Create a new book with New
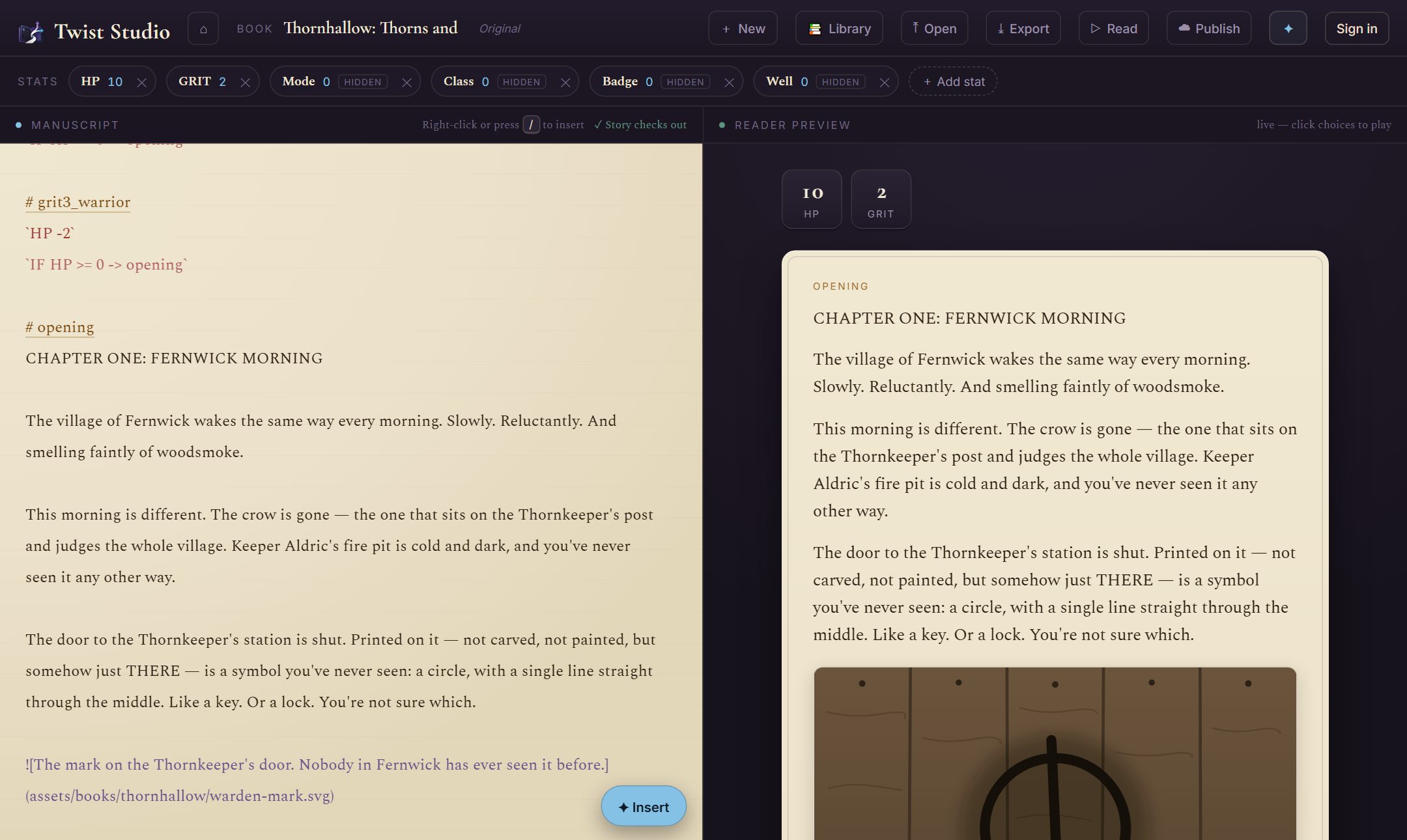This screenshot has width=1407, height=840. (x=743, y=29)
